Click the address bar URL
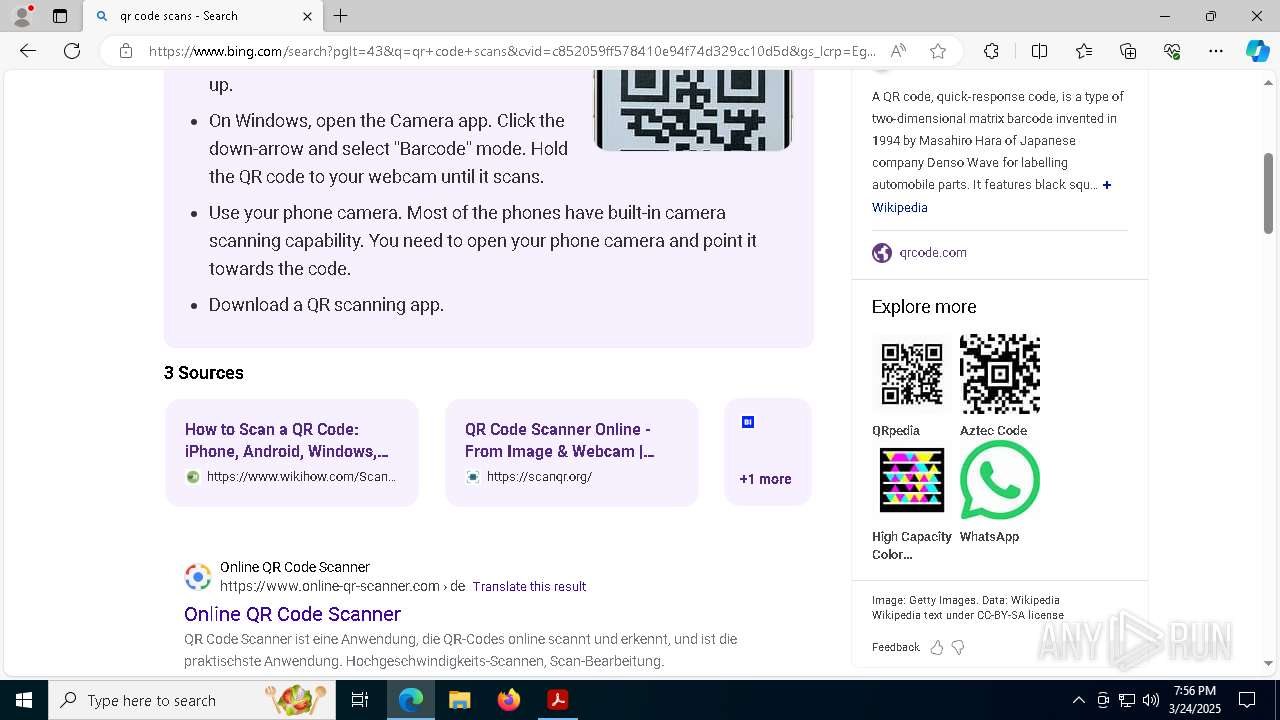Viewport: 1280px width, 720px height. 512,51
